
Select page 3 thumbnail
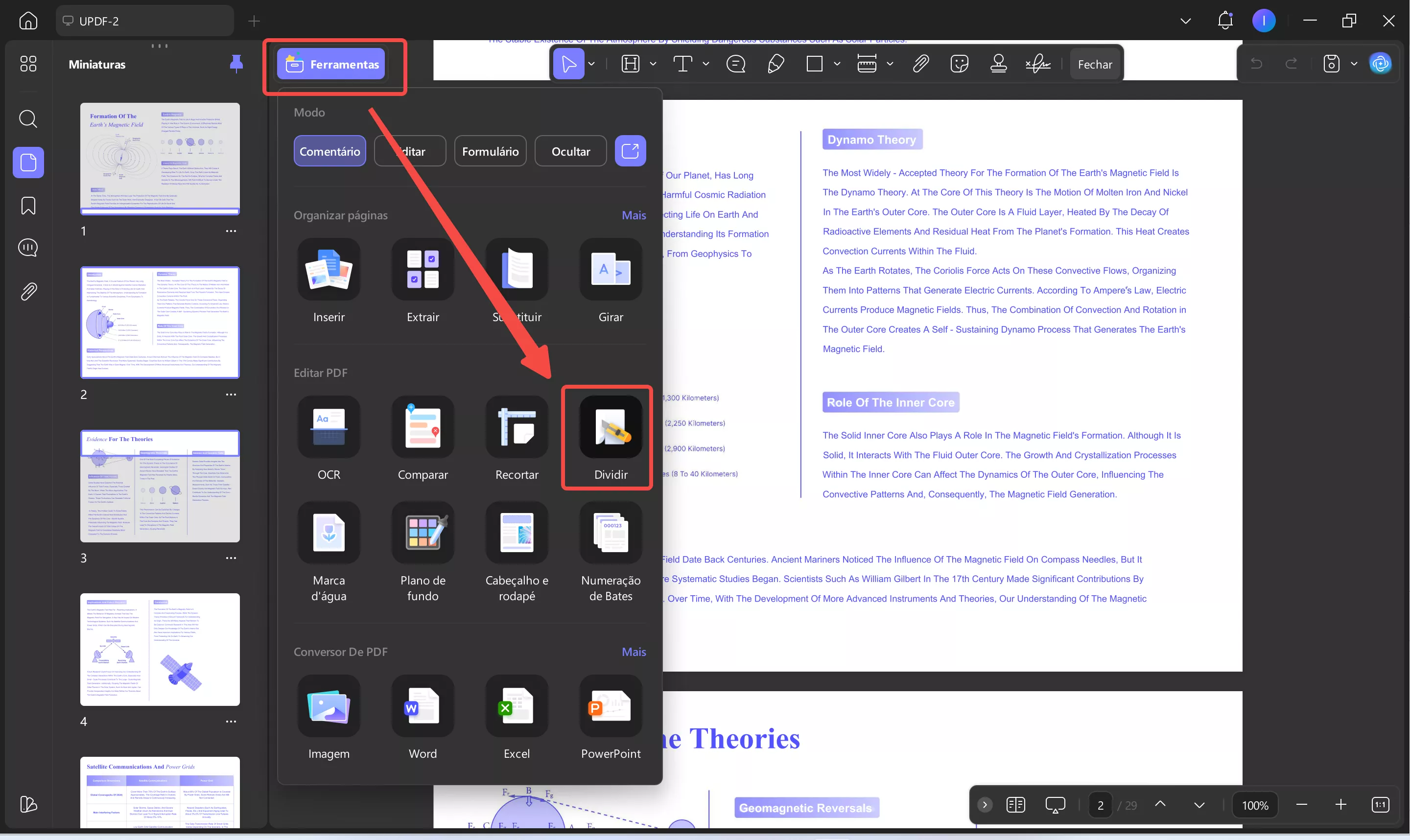pos(160,486)
